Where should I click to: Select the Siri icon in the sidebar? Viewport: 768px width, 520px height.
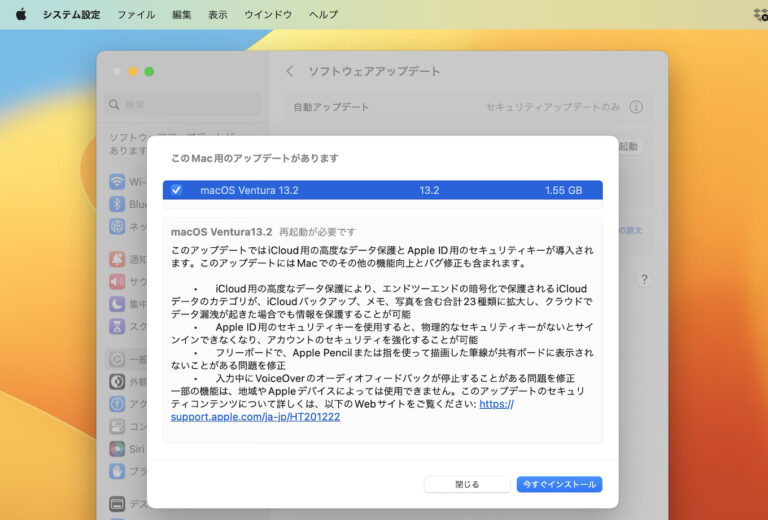click(x=117, y=449)
